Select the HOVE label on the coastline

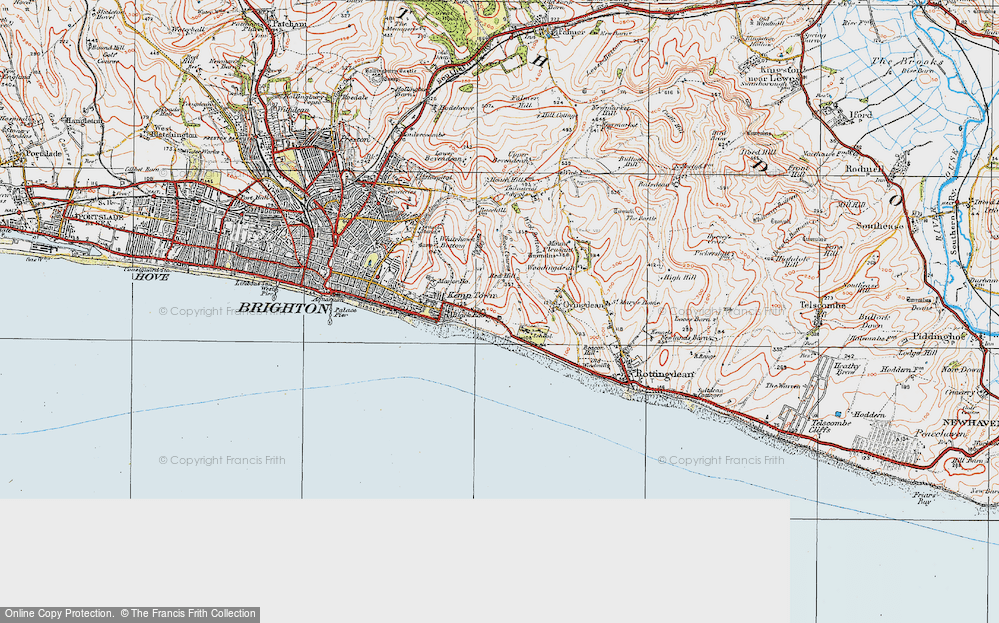pyautogui.click(x=152, y=277)
